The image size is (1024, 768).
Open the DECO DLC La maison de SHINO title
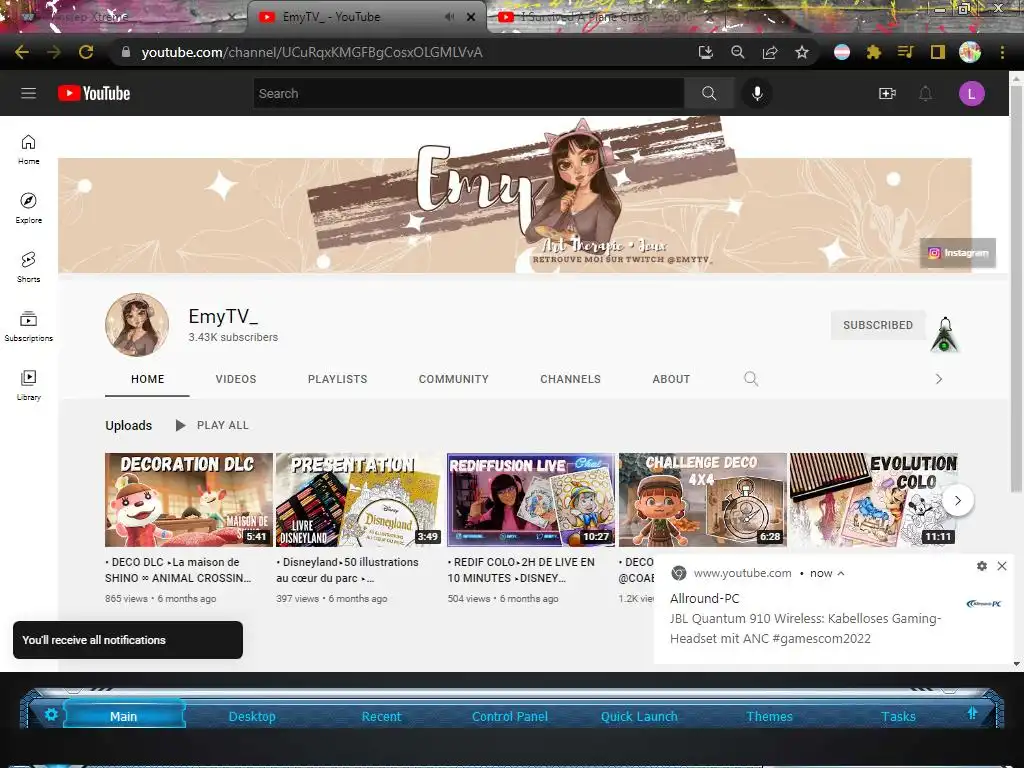(x=178, y=570)
